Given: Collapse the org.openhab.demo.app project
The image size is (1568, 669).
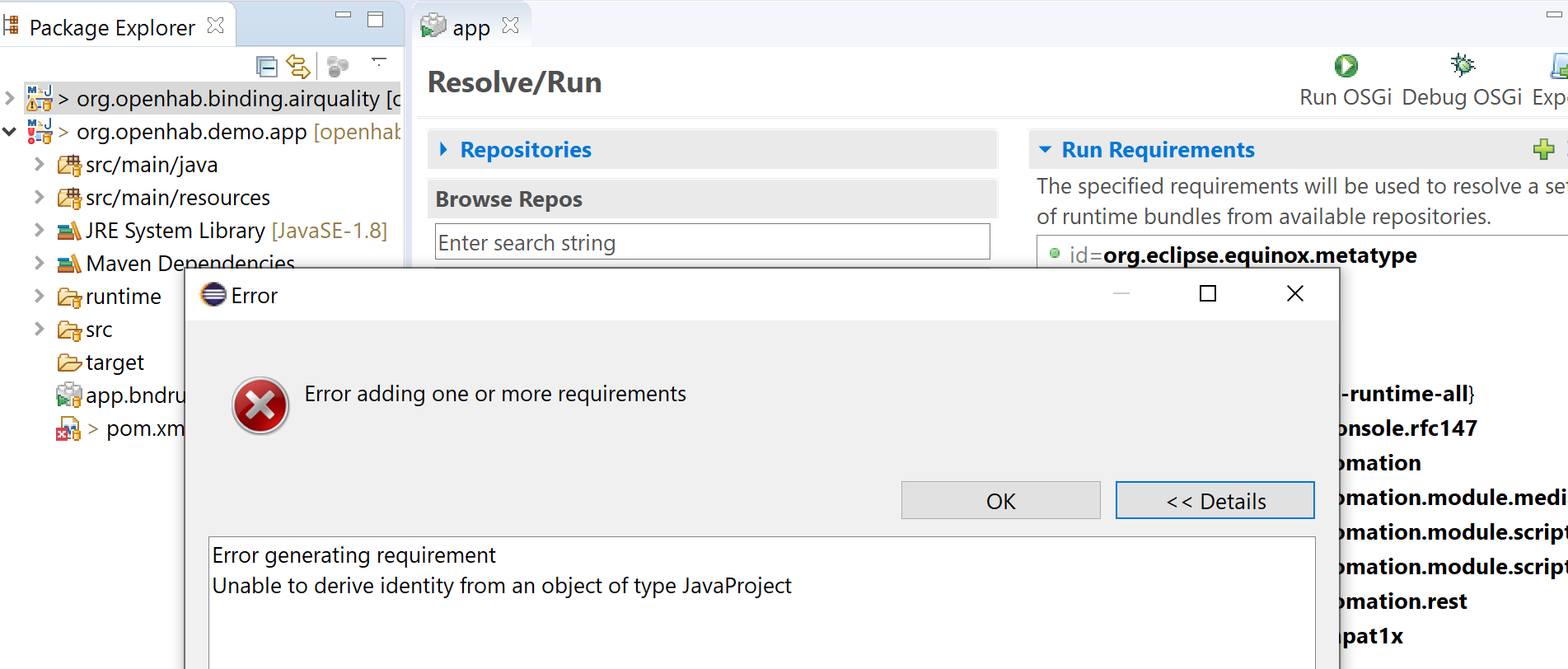Looking at the screenshot, I should 10,132.
